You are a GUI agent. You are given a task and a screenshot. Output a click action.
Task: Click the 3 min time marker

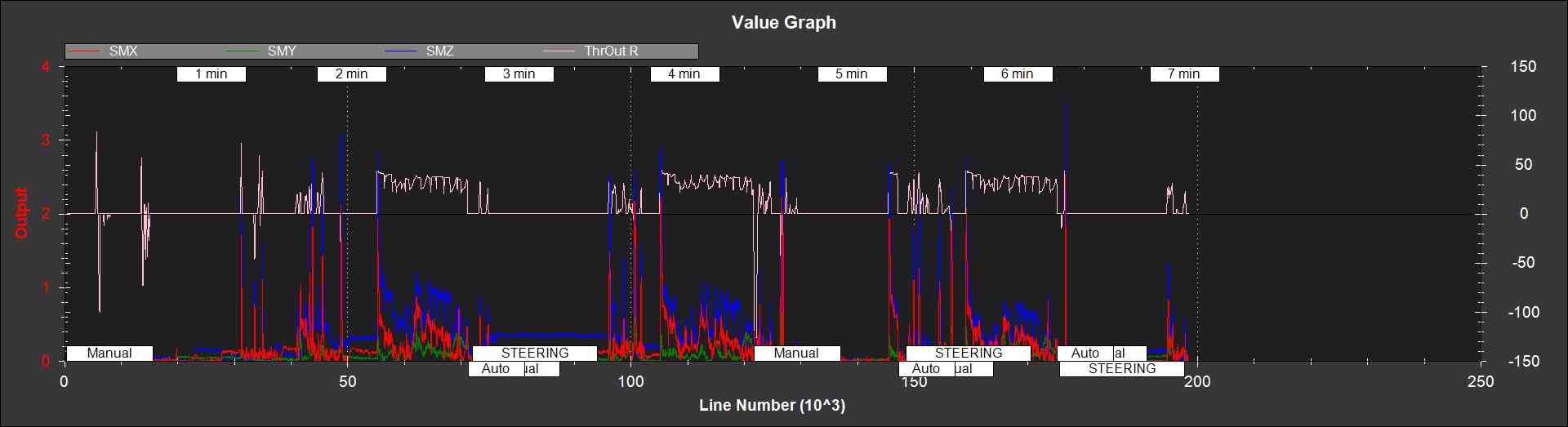(519, 74)
